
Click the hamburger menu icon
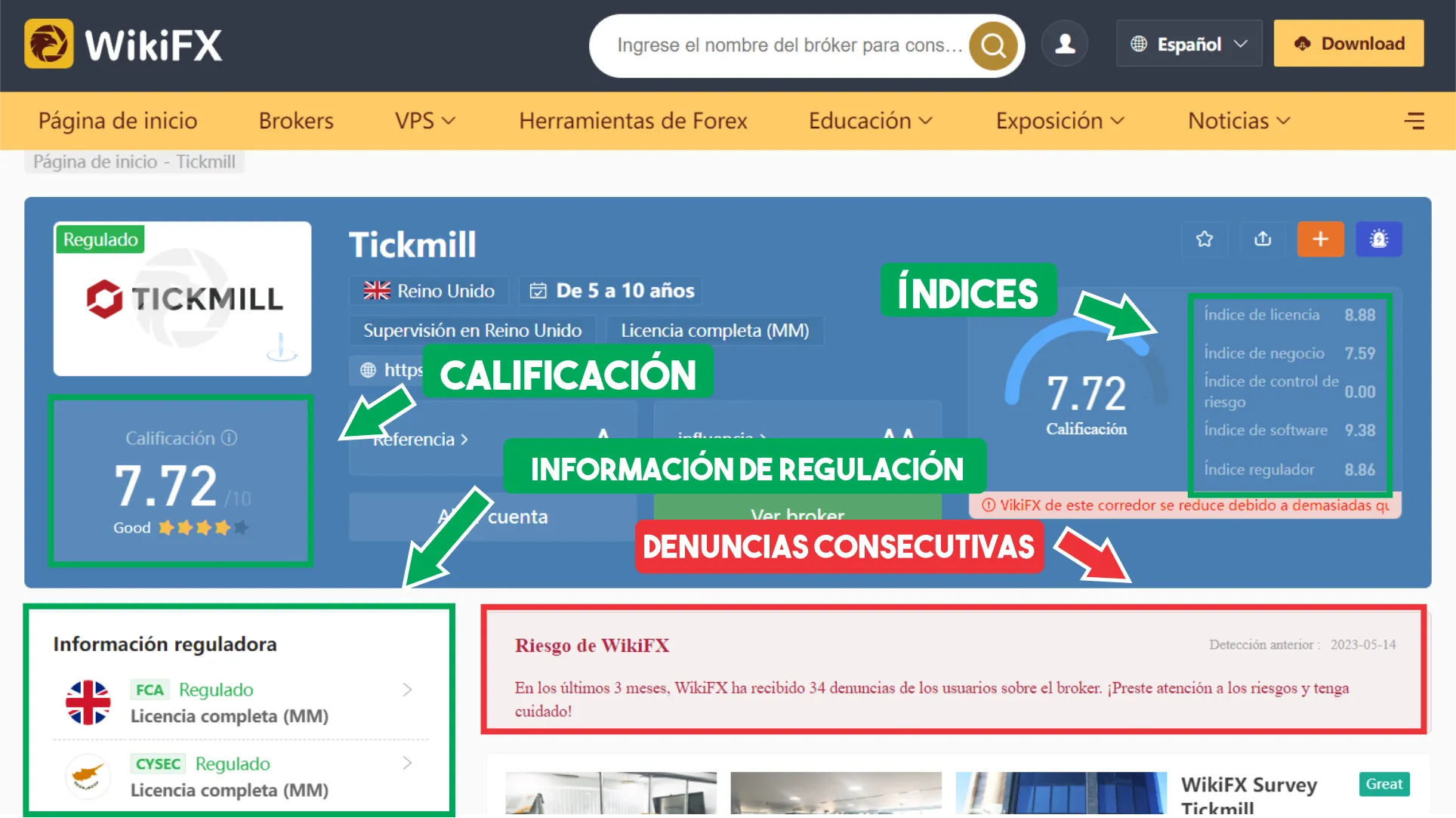[x=1414, y=121]
